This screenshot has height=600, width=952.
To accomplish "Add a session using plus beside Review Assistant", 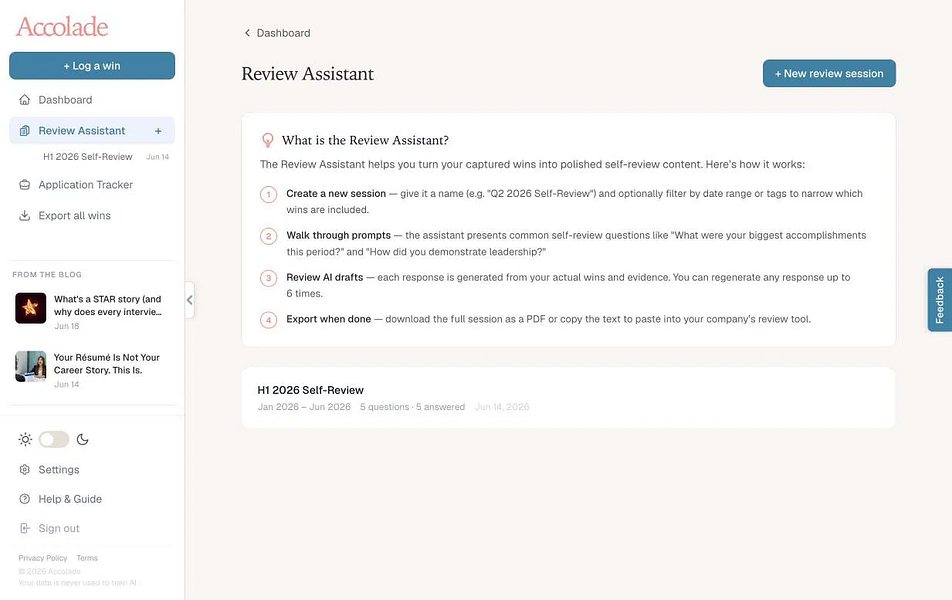I will [x=158, y=131].
